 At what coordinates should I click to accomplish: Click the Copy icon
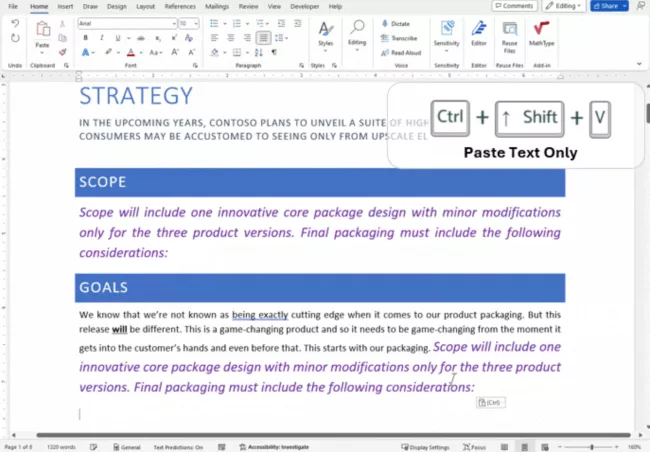63,38
